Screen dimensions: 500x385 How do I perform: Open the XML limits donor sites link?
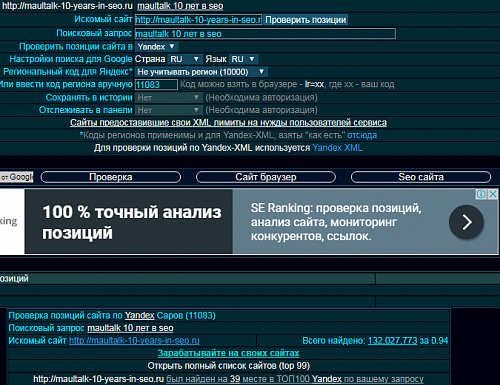(228, 123)
